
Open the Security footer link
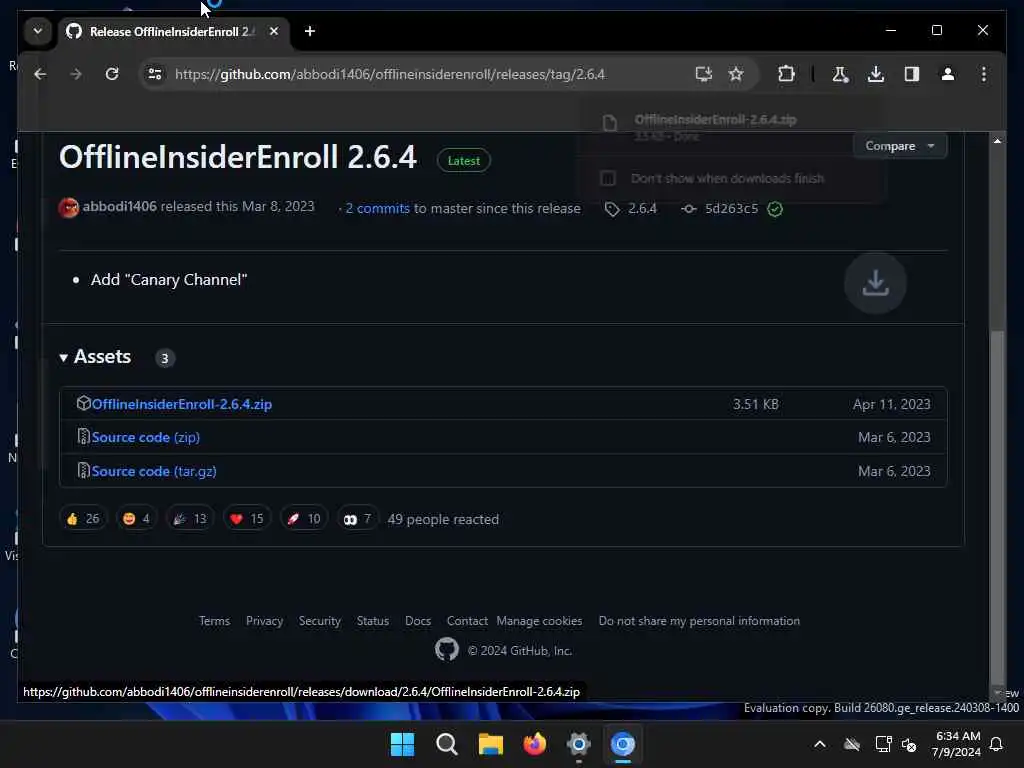tap(319, 621)
